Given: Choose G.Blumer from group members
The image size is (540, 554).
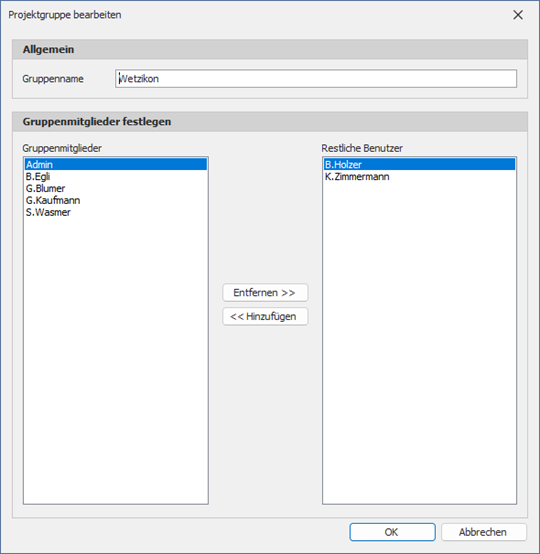Looking at the screenshot, I should pos(116,188).
